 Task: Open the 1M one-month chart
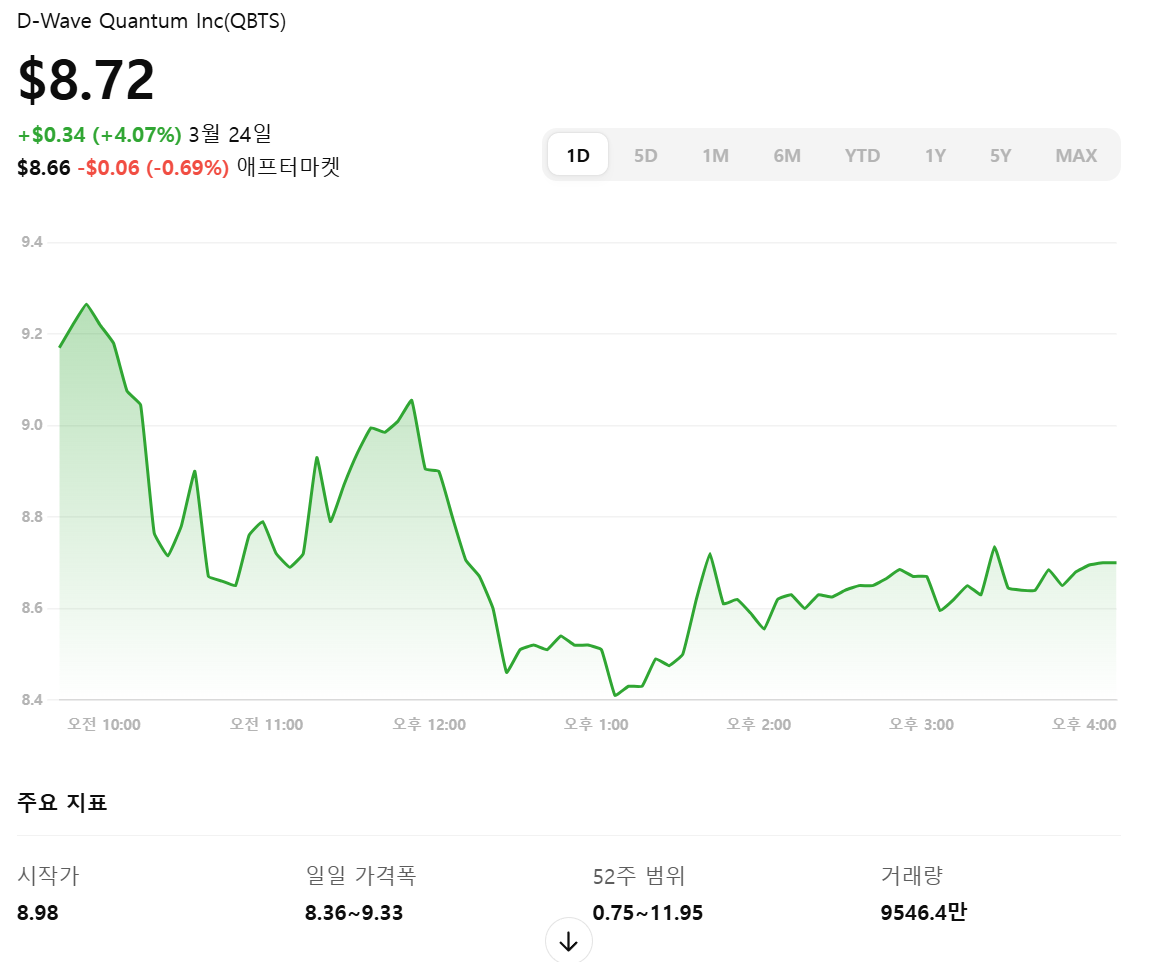pyautogui.click(x=716, y=155)
